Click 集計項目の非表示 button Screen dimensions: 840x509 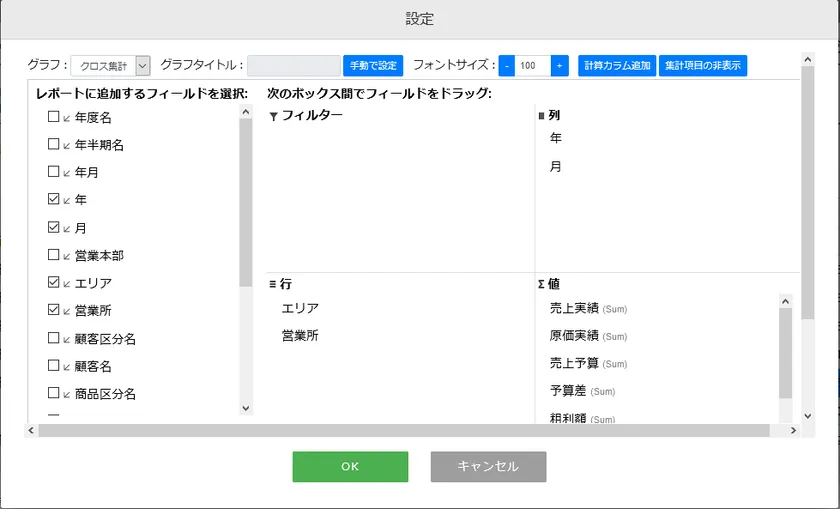click(702, 66)
